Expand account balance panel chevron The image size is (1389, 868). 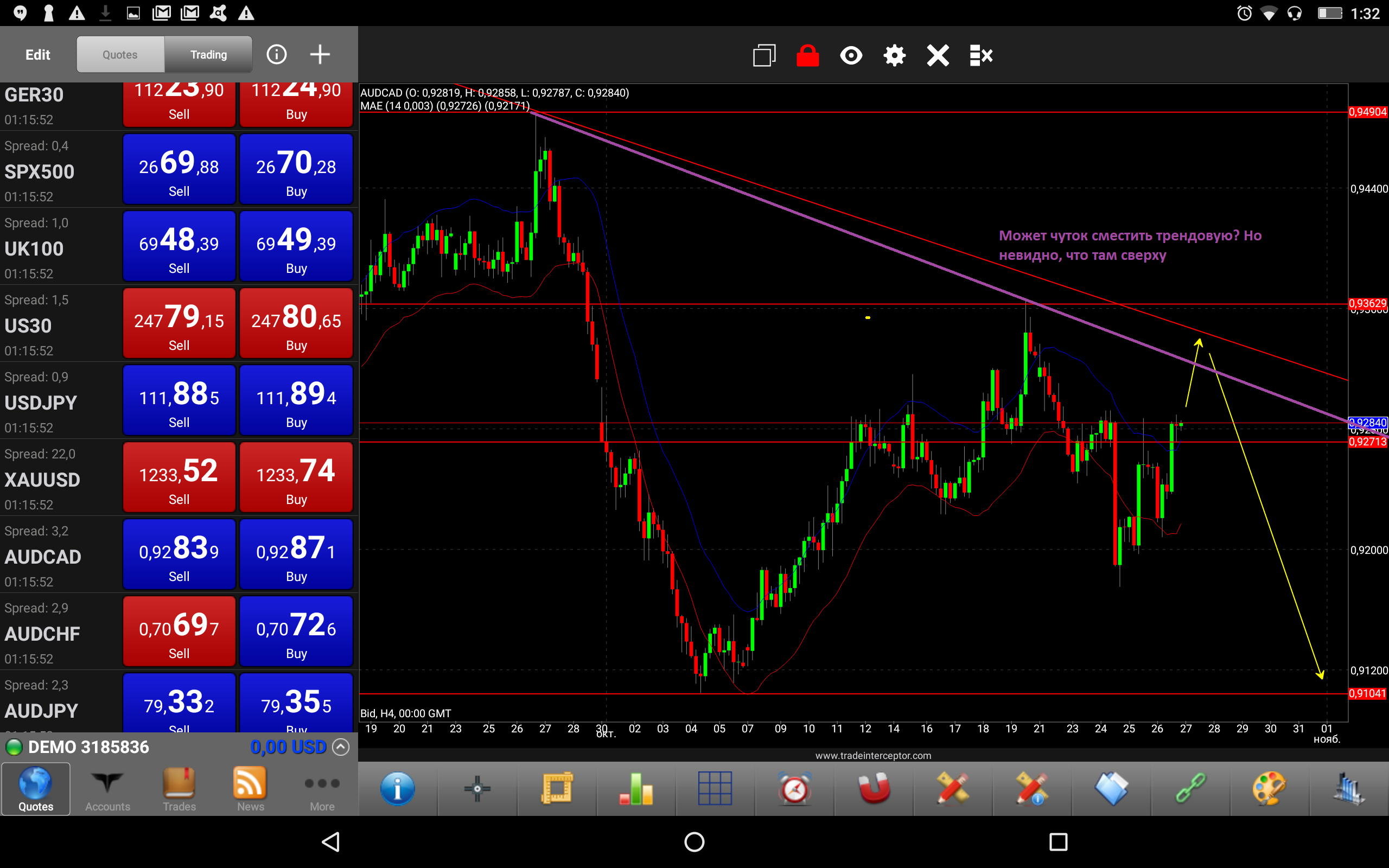341,747
